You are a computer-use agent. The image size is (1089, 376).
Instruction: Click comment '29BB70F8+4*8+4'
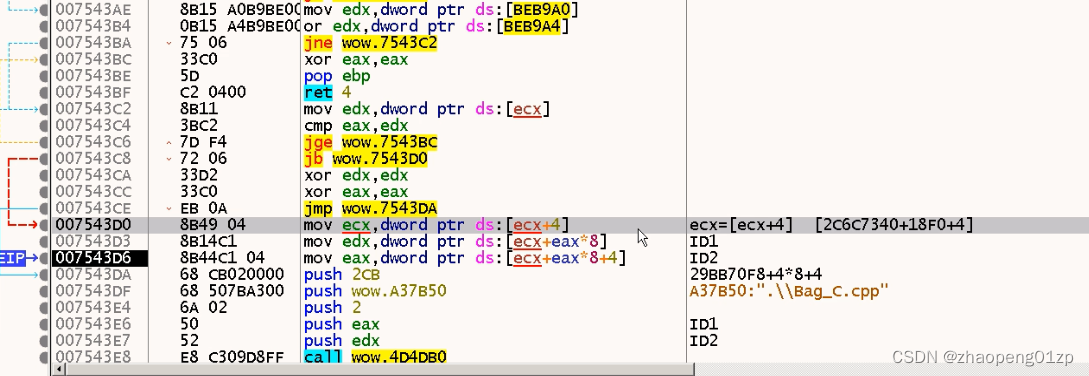(x=756, y=275)
